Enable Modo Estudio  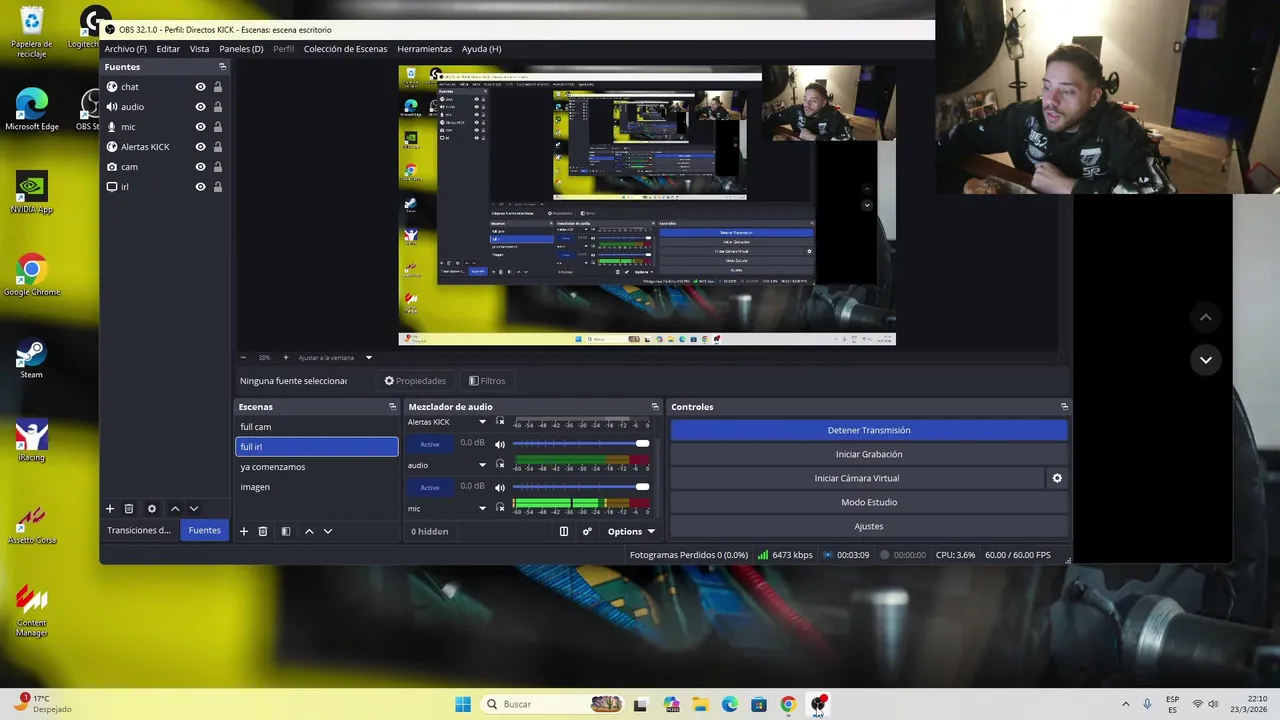pyautogui.click(x=869, y=502)
